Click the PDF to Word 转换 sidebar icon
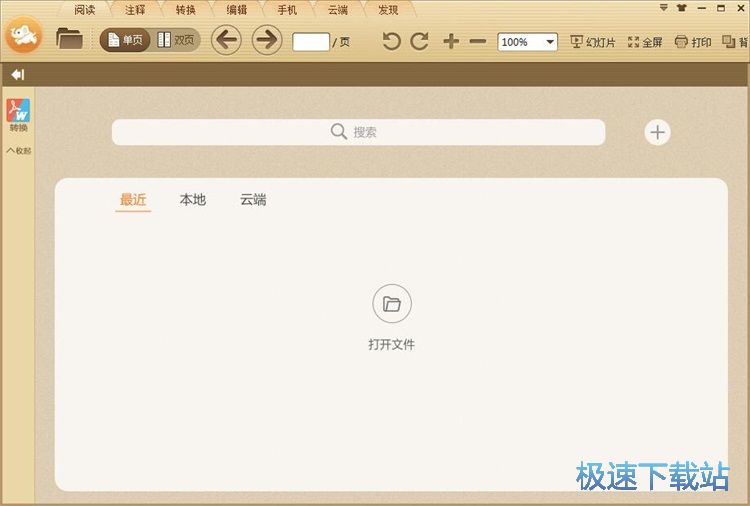Image resolution: width=750 pixels, height=506 pixels. click(x=18, y=115)
